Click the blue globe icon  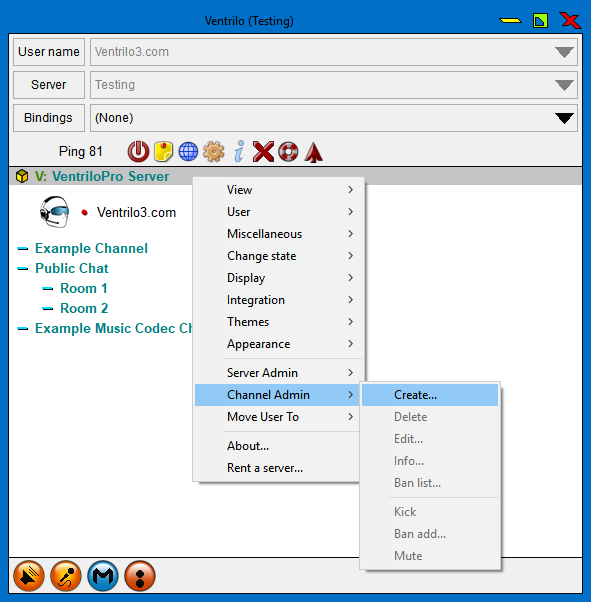pos(188,151)
